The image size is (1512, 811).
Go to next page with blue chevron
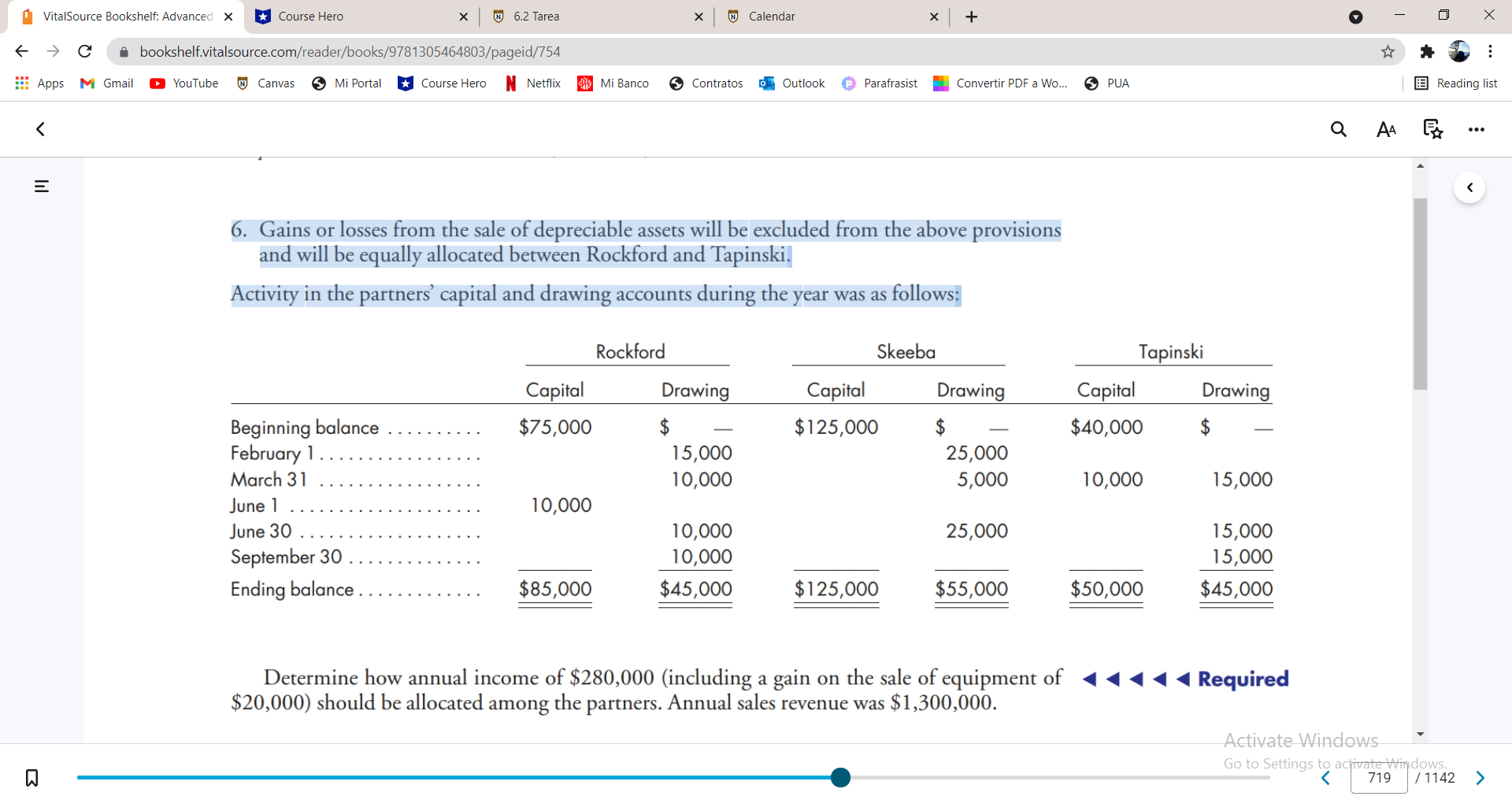[1480, 777]
